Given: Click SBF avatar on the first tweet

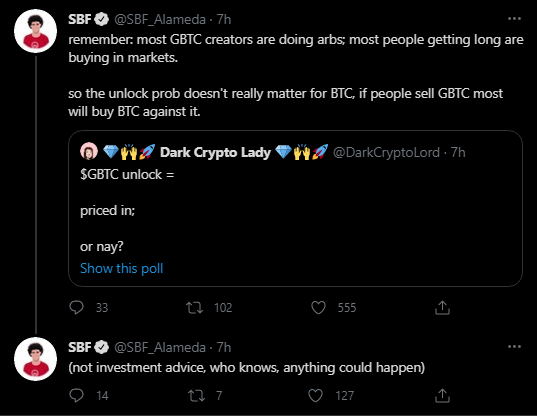Looking at the screenshot, I should tap(35, 31).
